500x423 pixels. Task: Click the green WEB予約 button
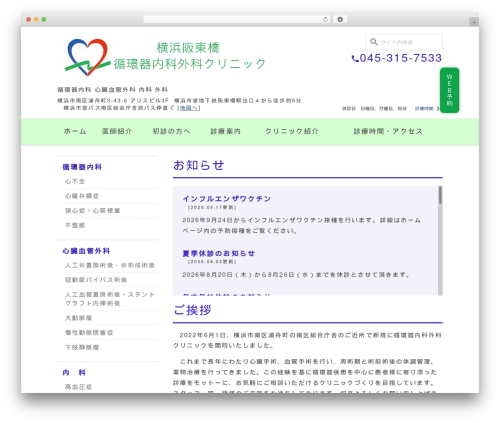click(449, 90)
